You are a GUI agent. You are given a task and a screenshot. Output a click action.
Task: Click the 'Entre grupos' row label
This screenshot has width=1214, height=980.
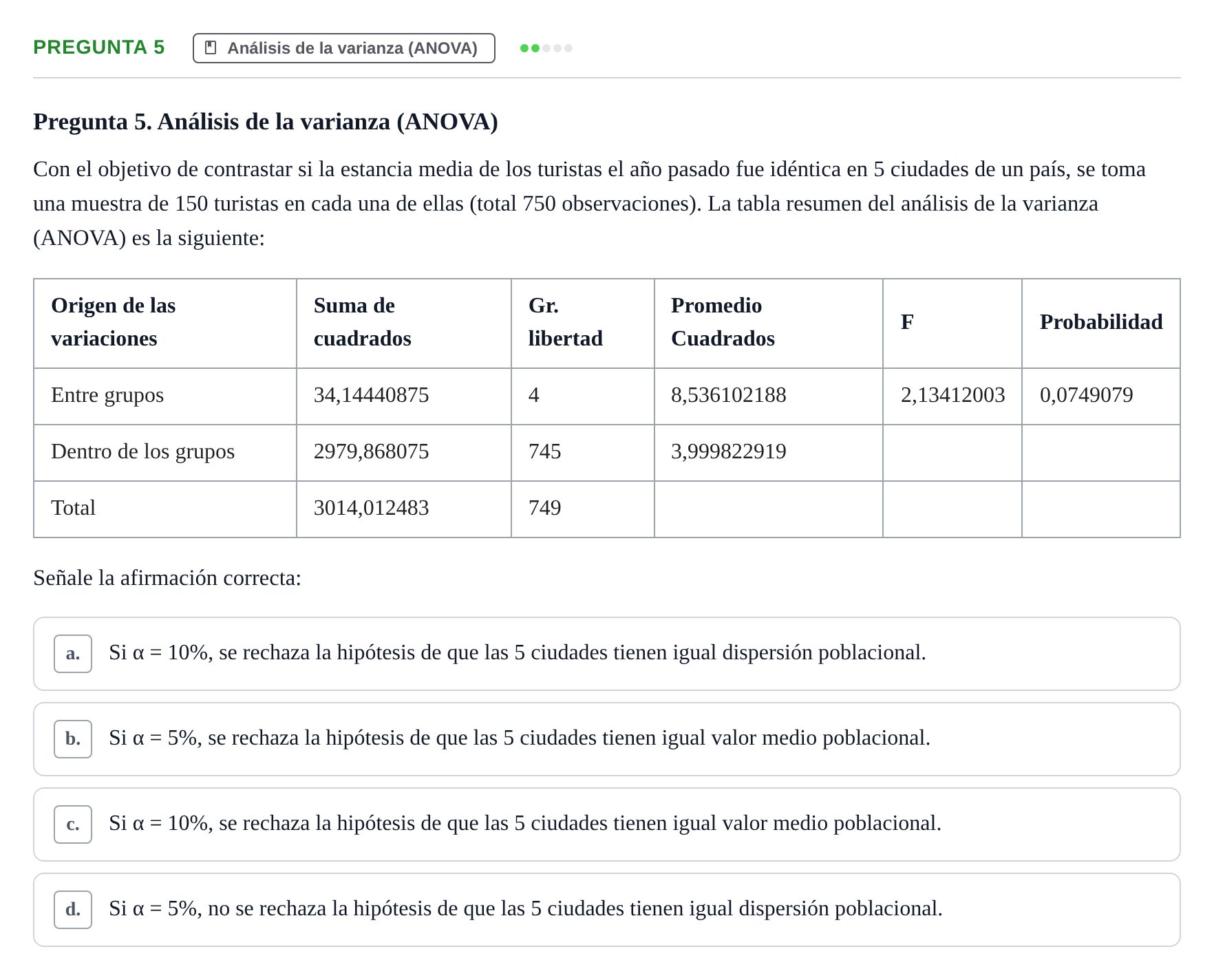[x=107, y=395]
